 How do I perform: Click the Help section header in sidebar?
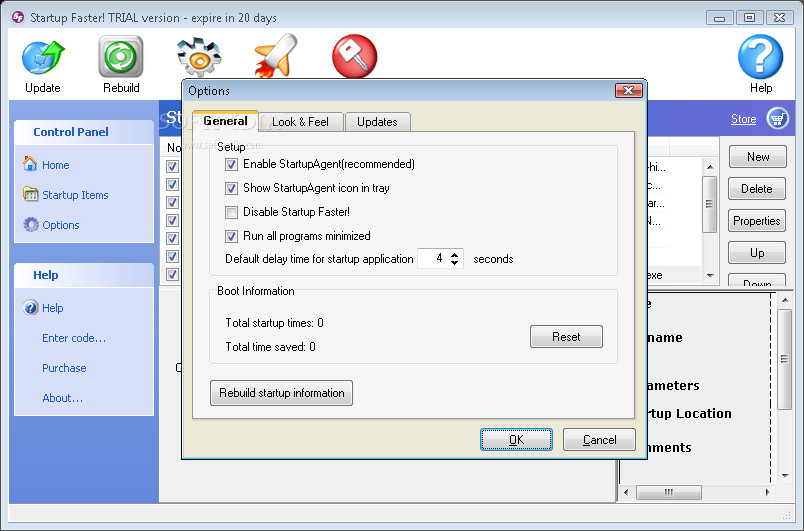point(84,275)
